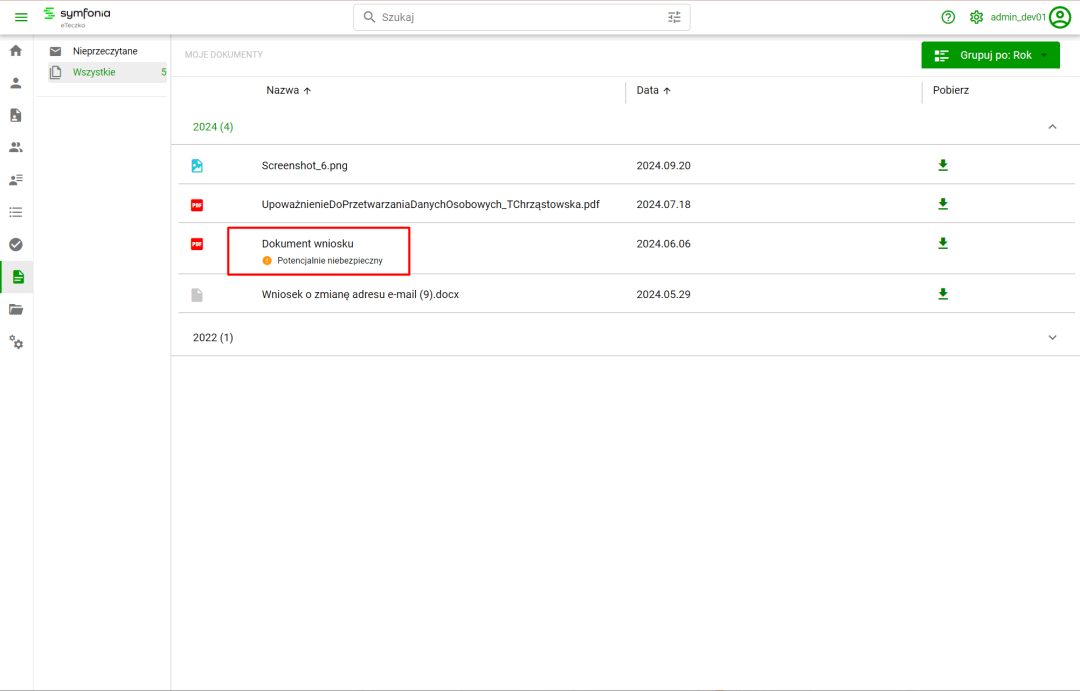This screenshot has height=691, width=1080.
Task: Select the Wszystkie folder
Action: point(94,72)
